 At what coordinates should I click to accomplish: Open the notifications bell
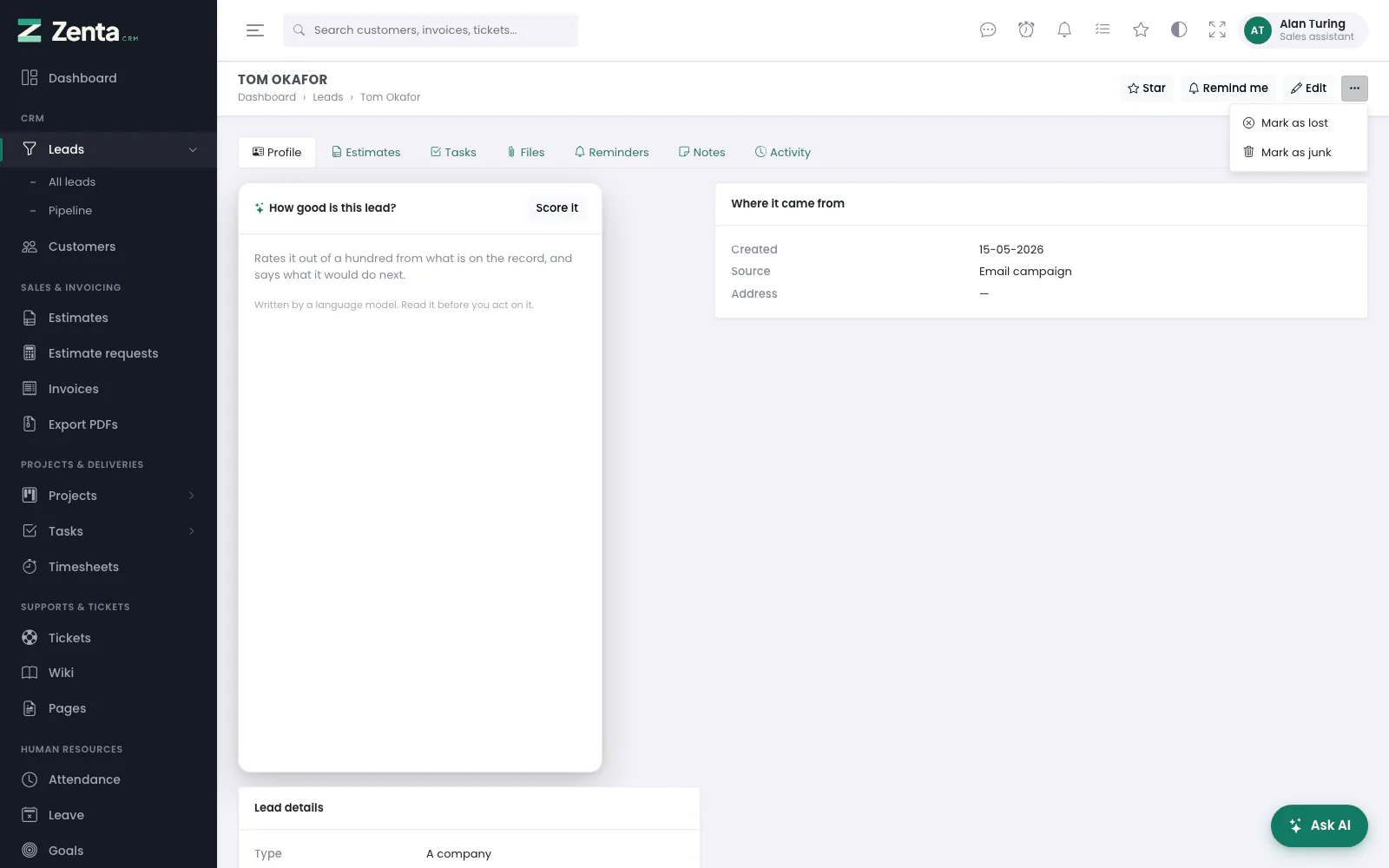pos(1064,30)
